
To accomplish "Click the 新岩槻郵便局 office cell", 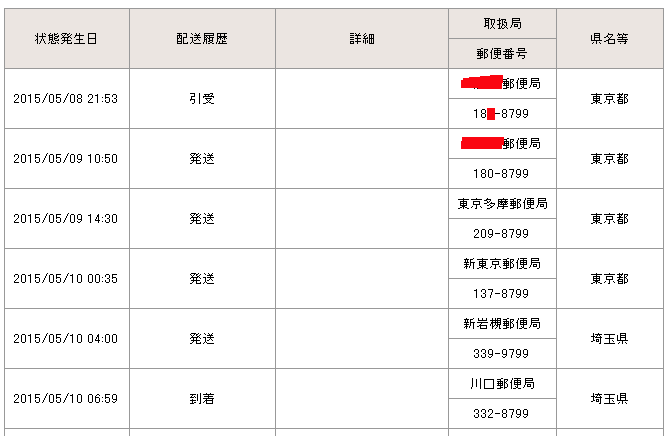I will [x=502, y=324].
